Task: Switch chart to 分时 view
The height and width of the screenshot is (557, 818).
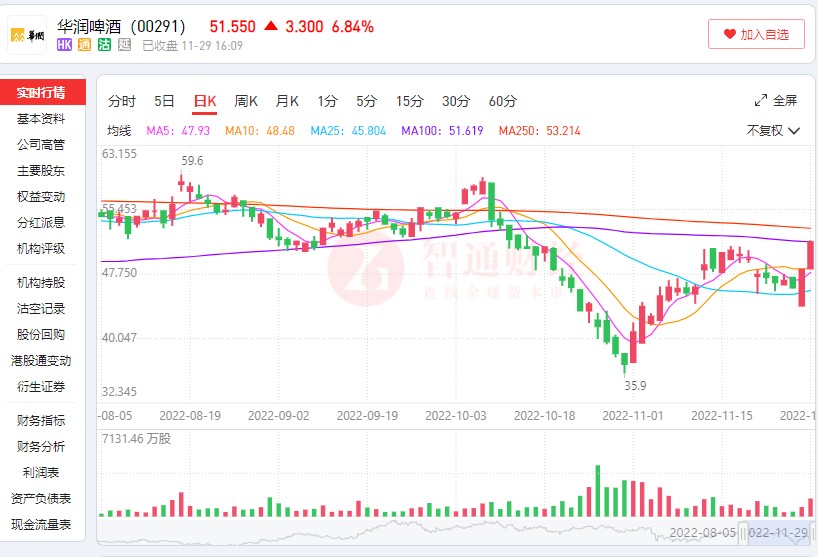Action: coord(122,101)
